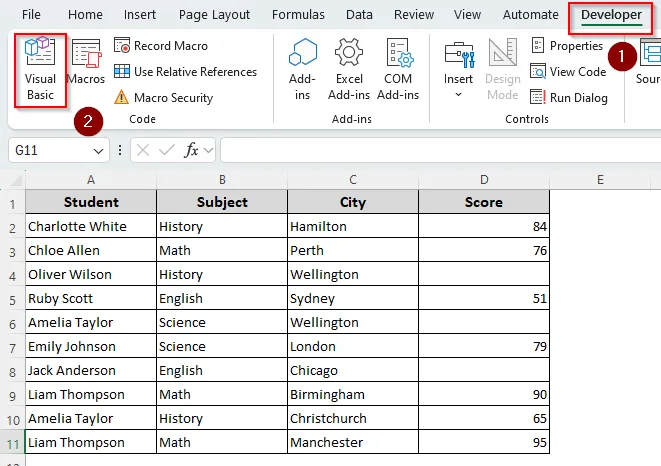
Task: Select cell Jack Anderson
Action: point(91,370)
